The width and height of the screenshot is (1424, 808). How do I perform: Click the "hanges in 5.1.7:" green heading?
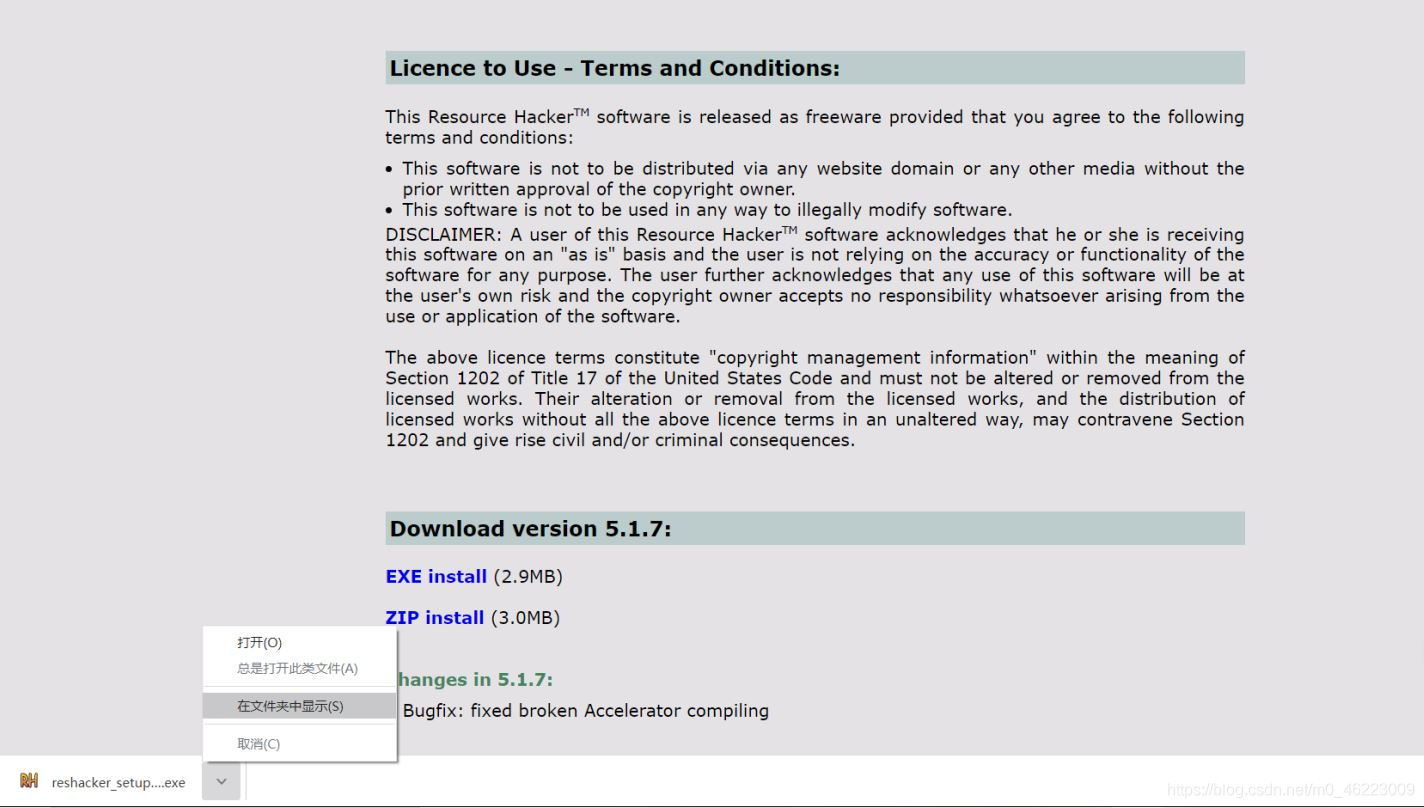point(475,680)
